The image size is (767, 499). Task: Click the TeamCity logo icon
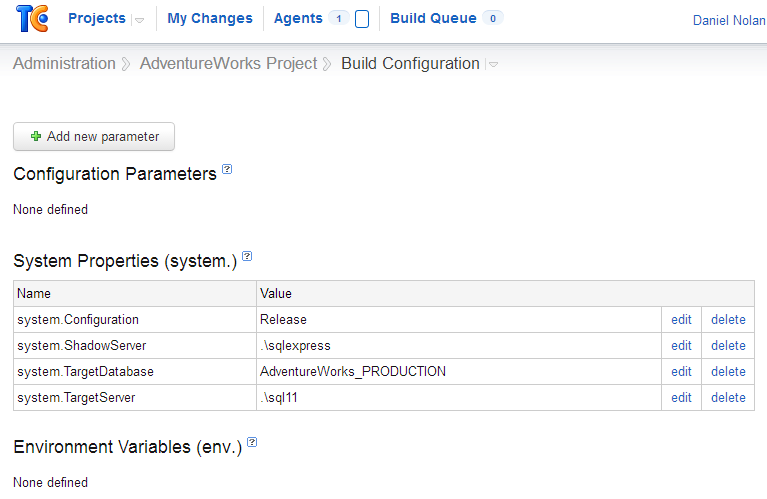tap(33, 19)
